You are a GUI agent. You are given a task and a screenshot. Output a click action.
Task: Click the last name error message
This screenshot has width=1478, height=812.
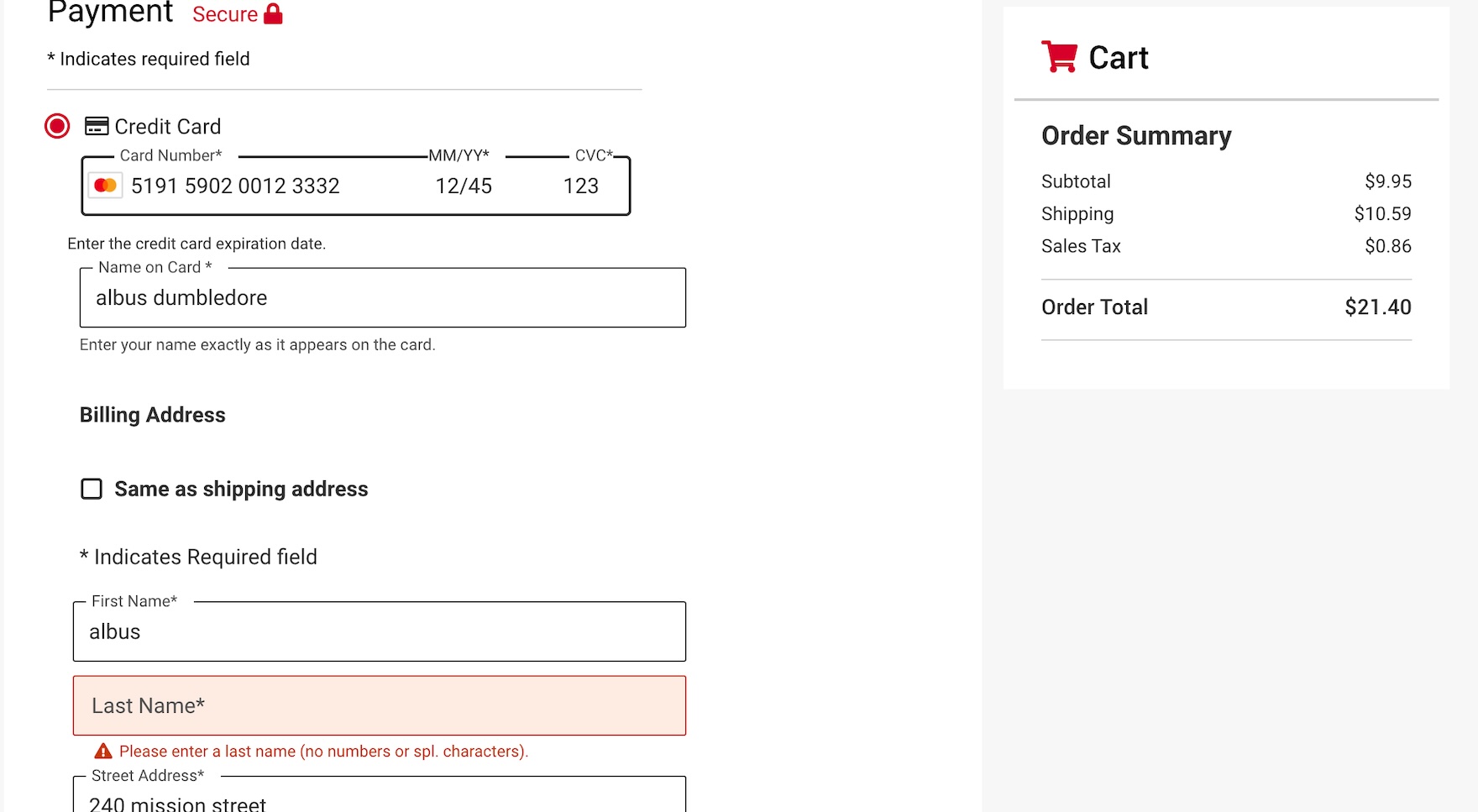tap(323, 752)
